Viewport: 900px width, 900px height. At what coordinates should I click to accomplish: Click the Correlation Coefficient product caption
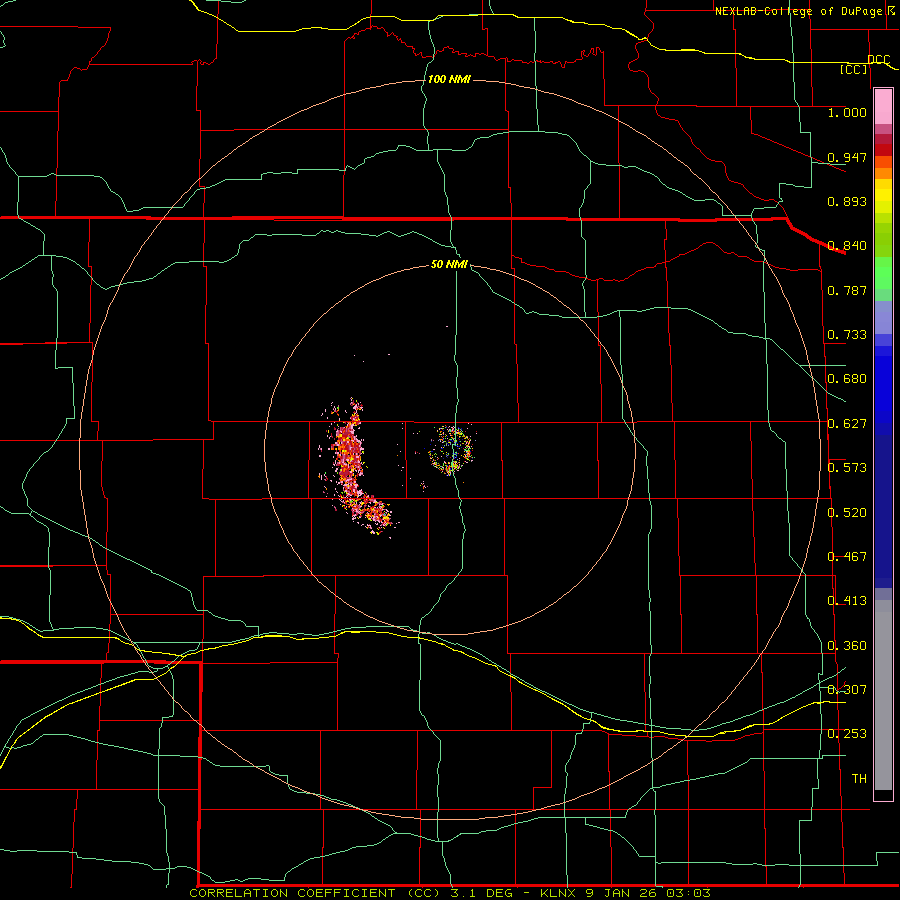click(450, 893)
